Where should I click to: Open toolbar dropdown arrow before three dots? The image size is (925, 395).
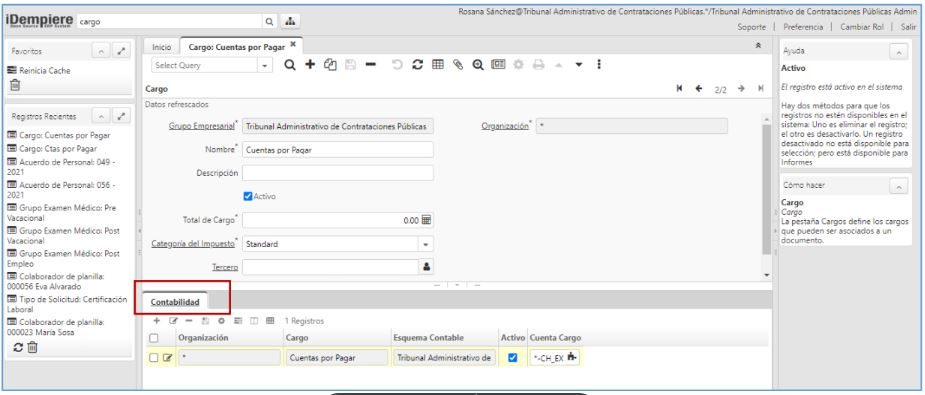pos(579,65)
